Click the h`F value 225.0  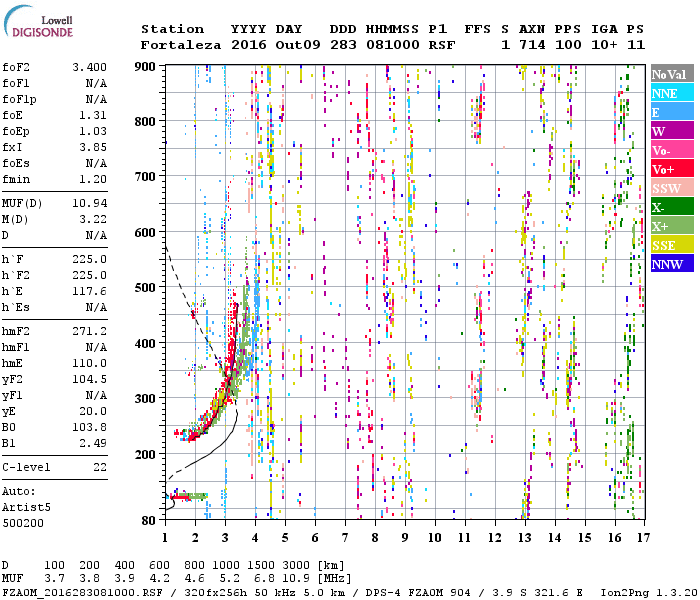coord(90,259)
